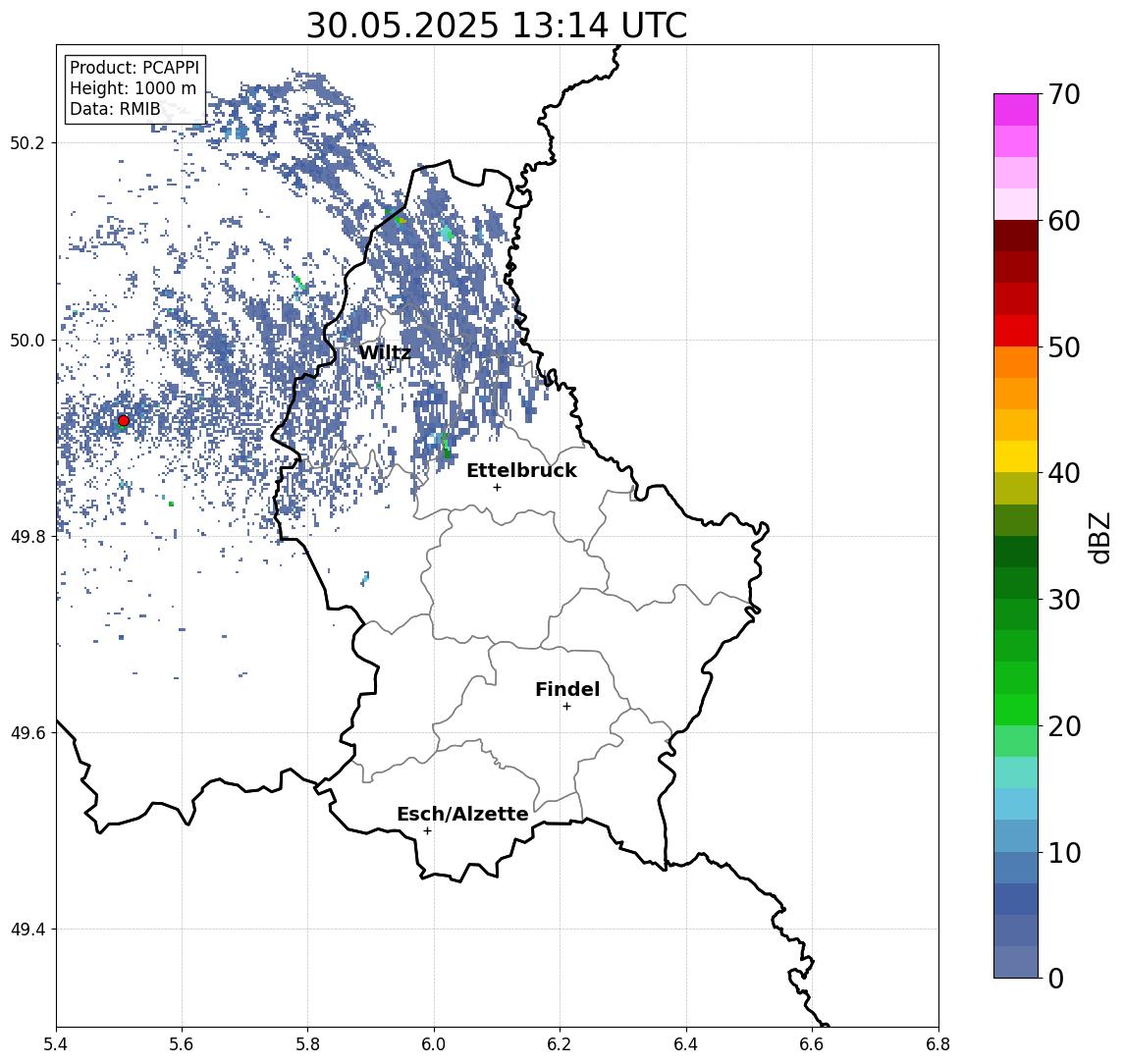Click the 6.4 longitude tick label

pyautogui.click(x=686, y=1044)
